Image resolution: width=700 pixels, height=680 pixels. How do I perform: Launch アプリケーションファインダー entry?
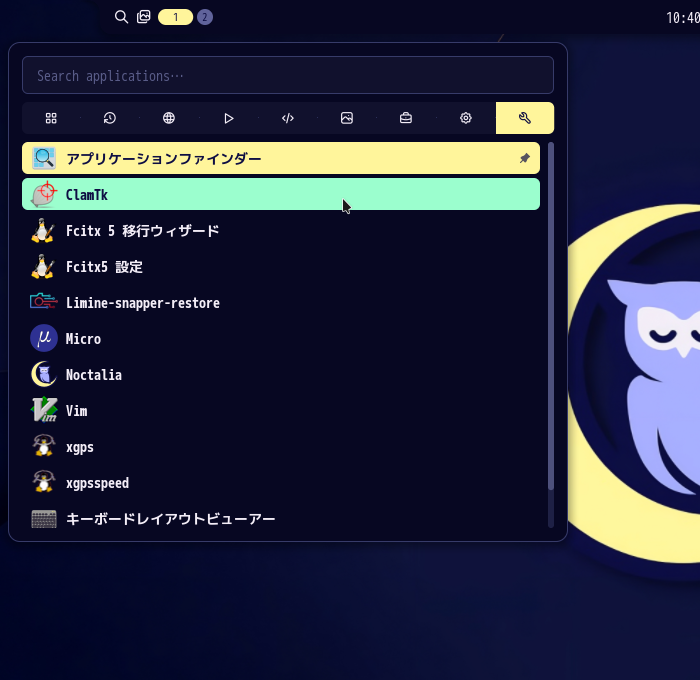click(x=281, y=158)
